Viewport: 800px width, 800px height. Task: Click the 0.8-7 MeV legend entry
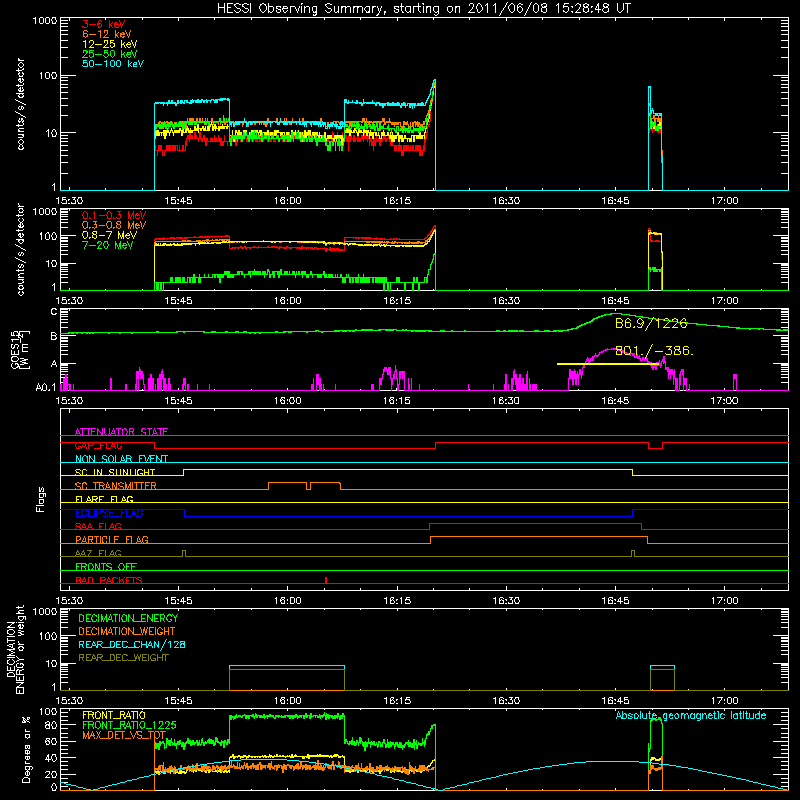tap(109, 235)
